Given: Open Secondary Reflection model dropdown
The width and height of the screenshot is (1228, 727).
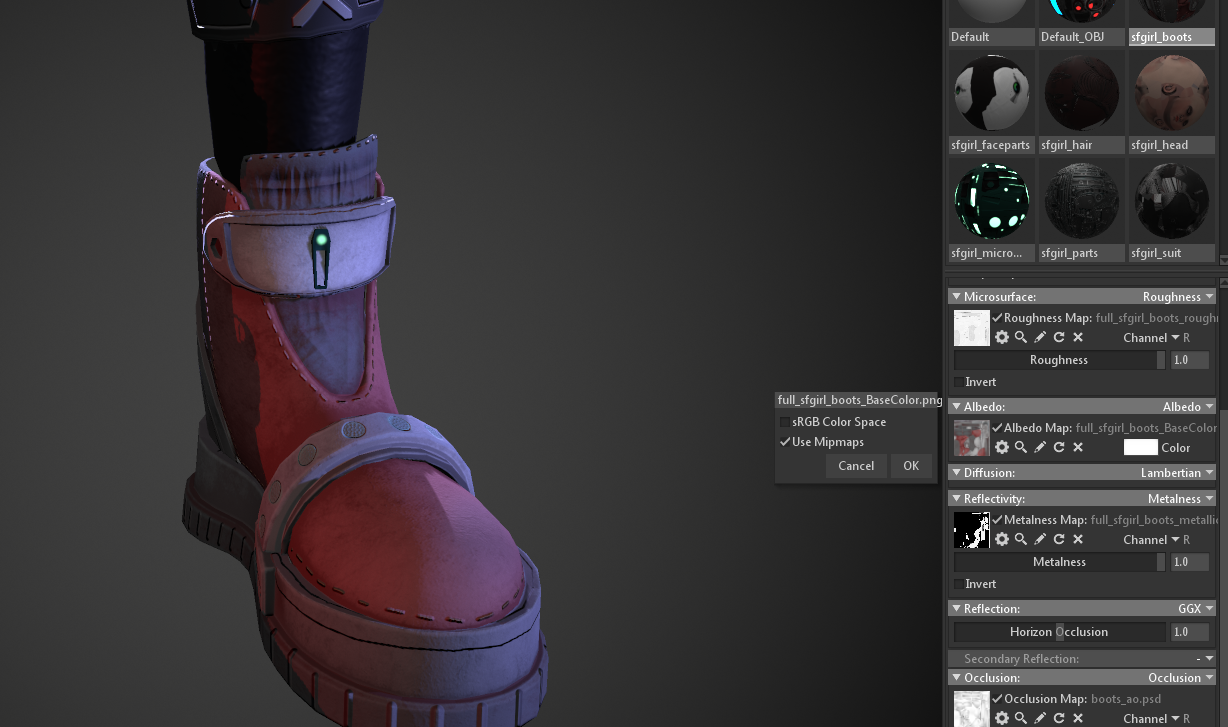Looking at the screenshot, I should click(x=1205, y=659).
